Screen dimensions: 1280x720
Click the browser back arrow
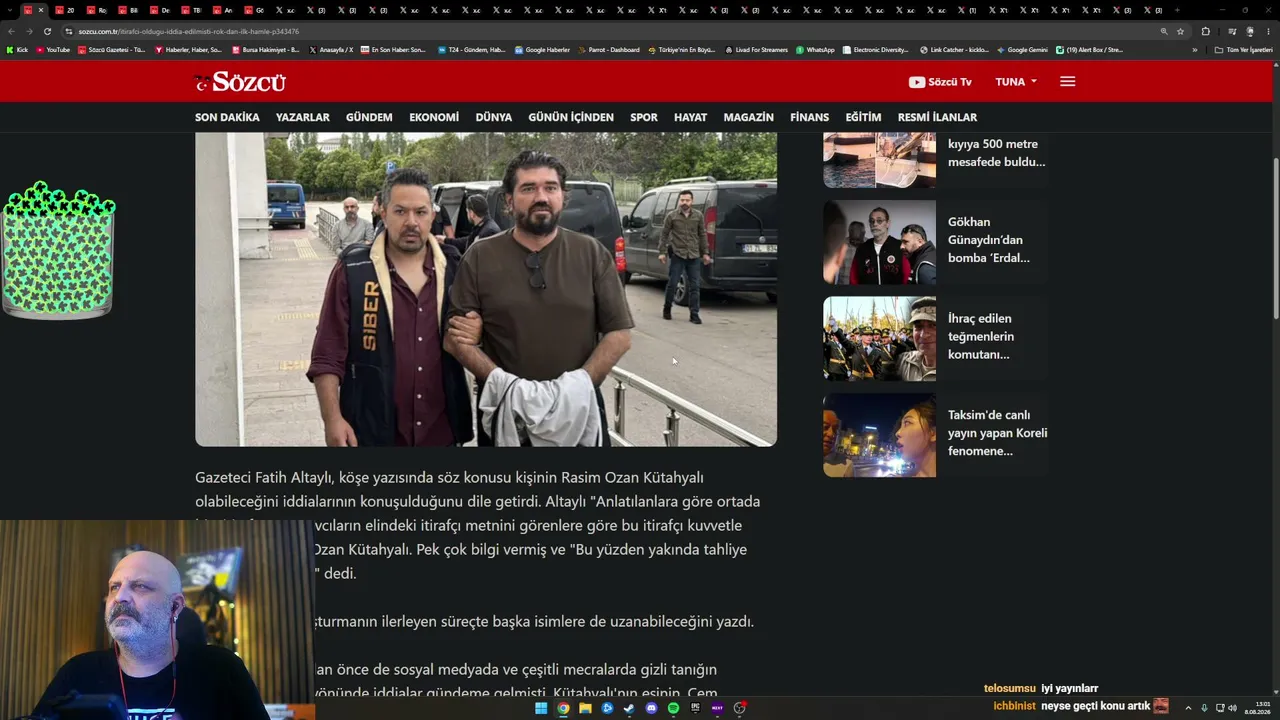click(x=11, y=31)
